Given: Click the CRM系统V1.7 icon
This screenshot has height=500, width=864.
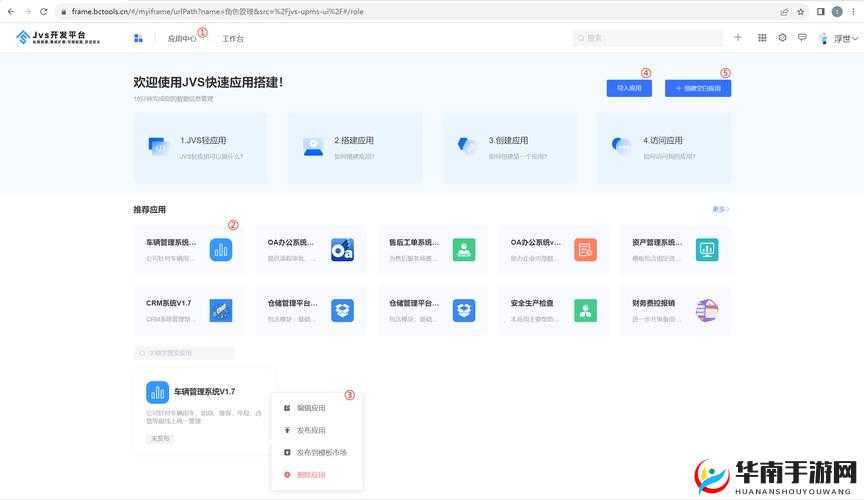Looking at the screenshot, I should [x=221, y=310].
